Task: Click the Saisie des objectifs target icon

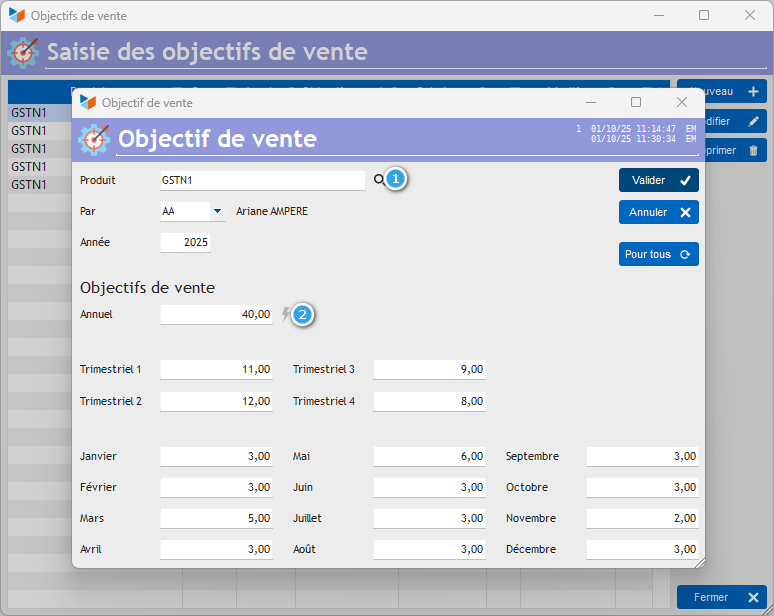Action: click(23, 52)
